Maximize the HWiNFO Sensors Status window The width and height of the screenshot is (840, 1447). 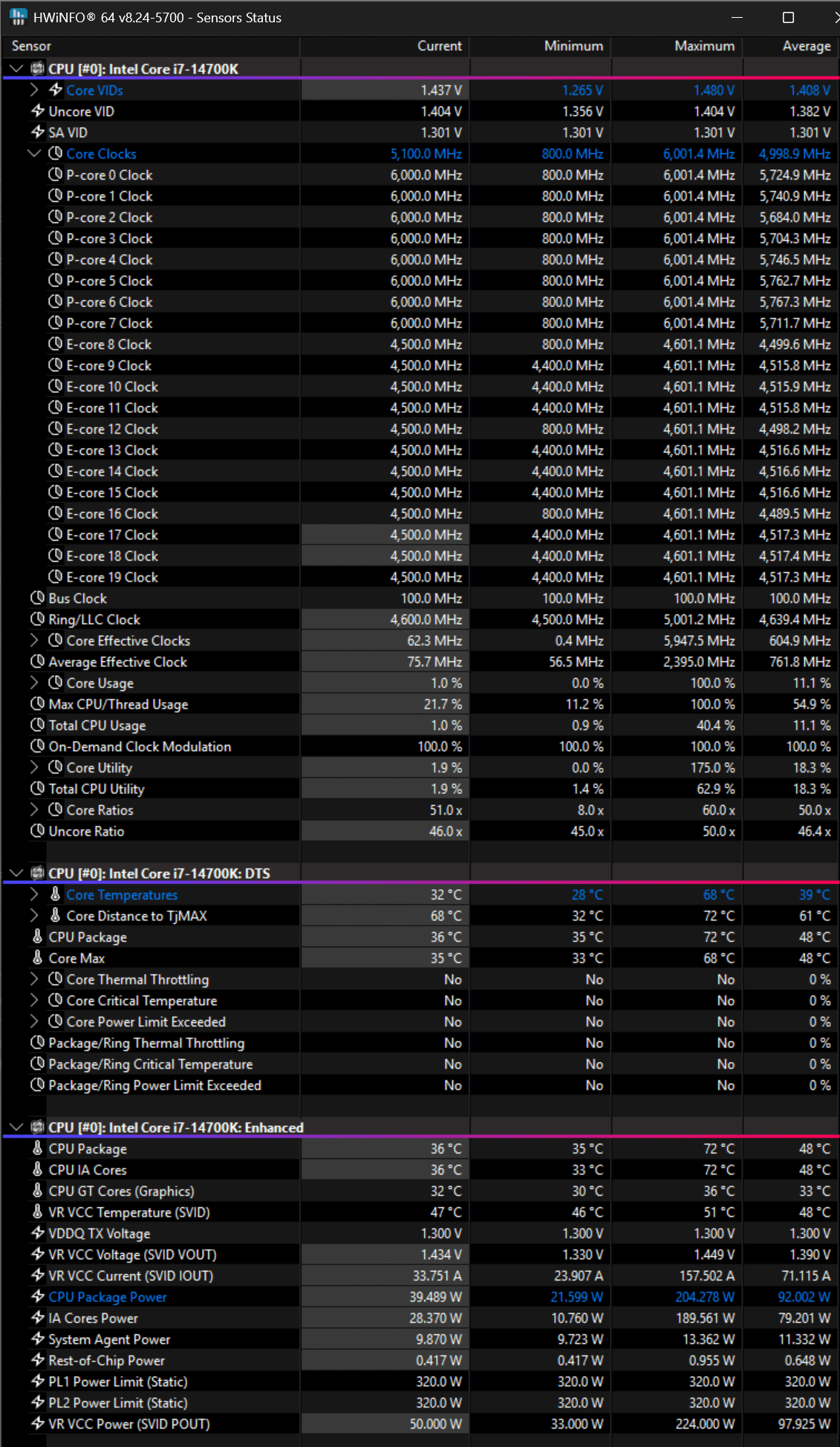click(788, 17)
